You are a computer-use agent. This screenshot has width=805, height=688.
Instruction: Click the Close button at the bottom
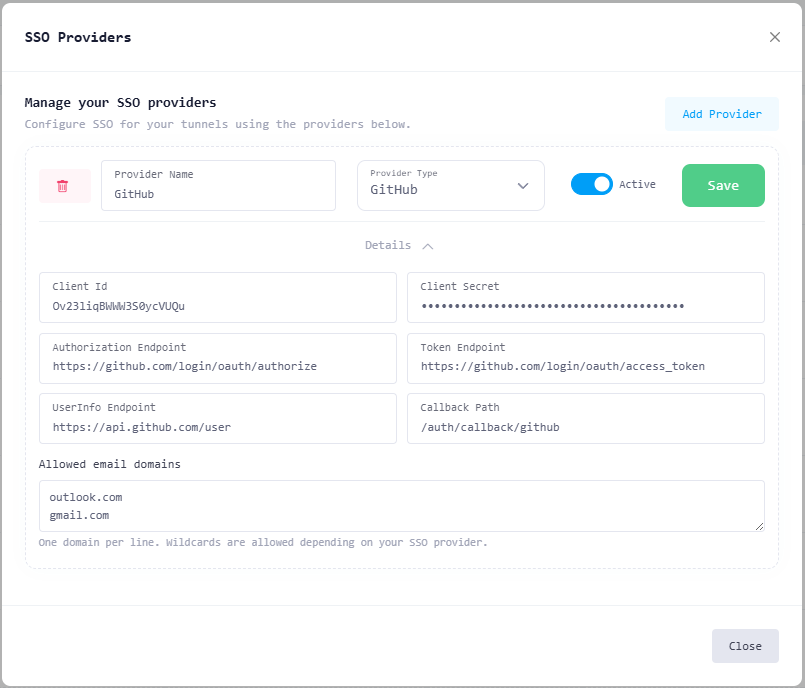[745, 646]
